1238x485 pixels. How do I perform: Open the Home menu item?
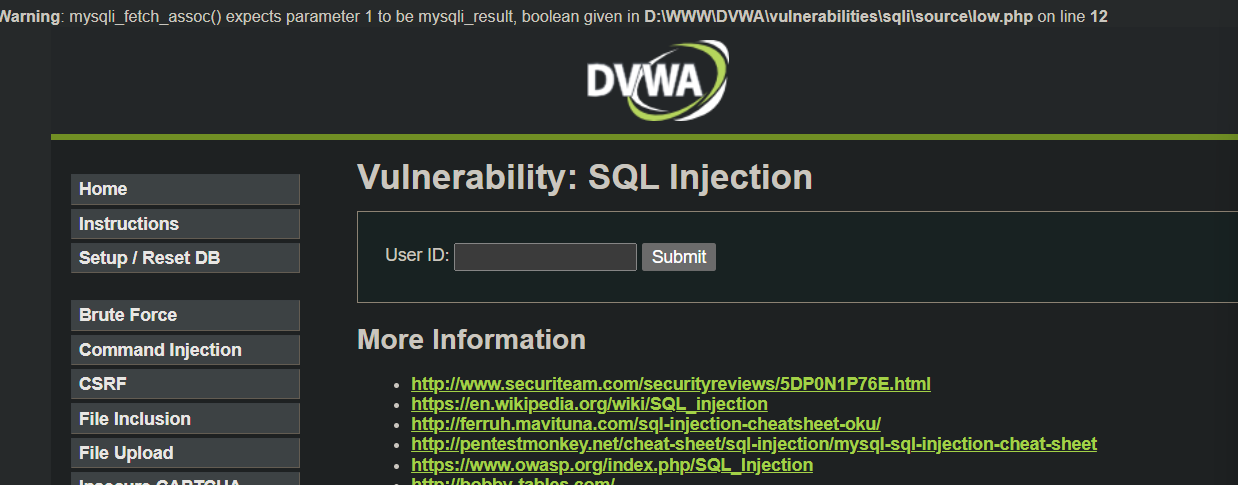click(185, 189)
